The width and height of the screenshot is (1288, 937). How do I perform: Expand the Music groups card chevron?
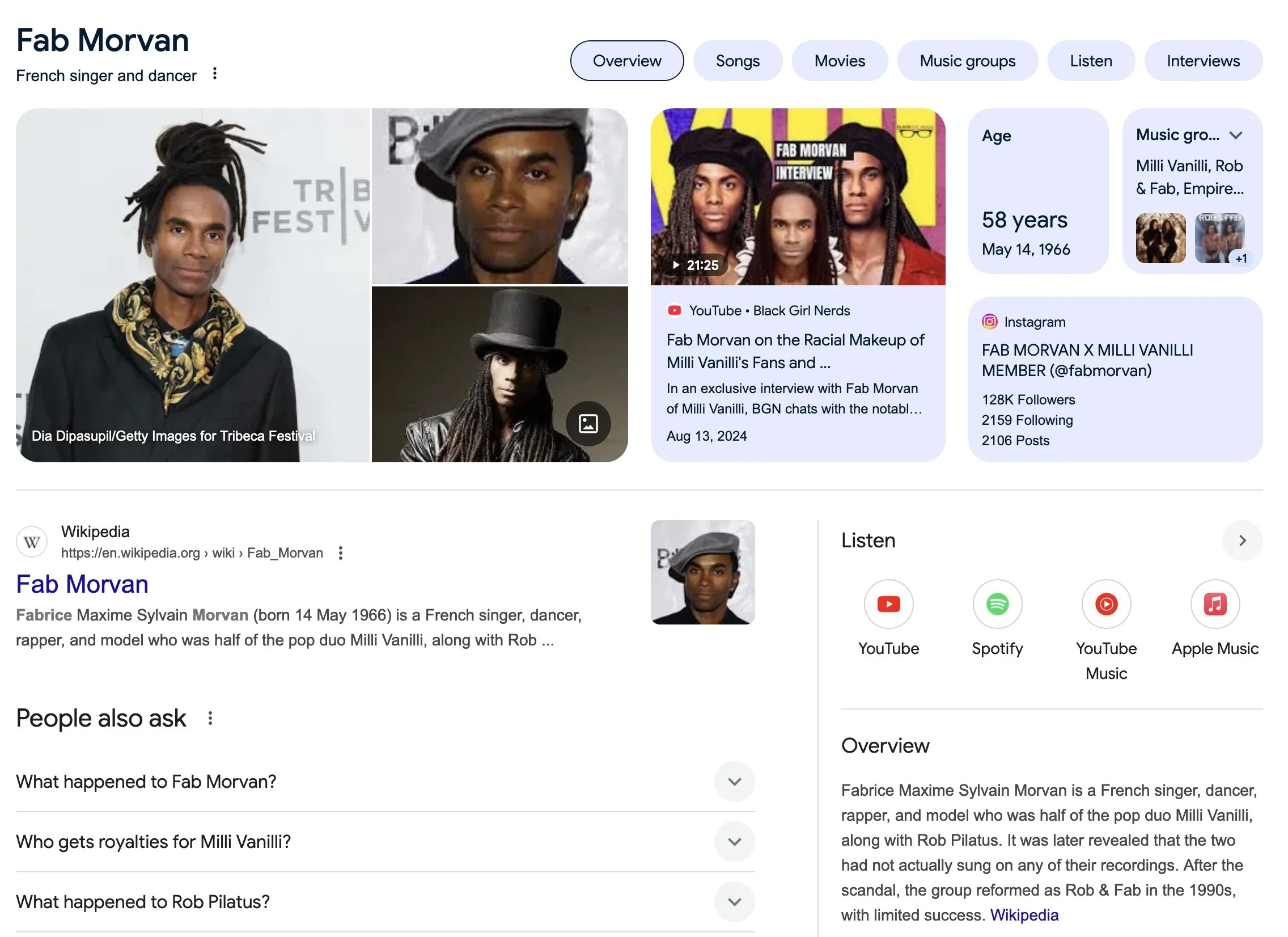tap(1236, 135)
